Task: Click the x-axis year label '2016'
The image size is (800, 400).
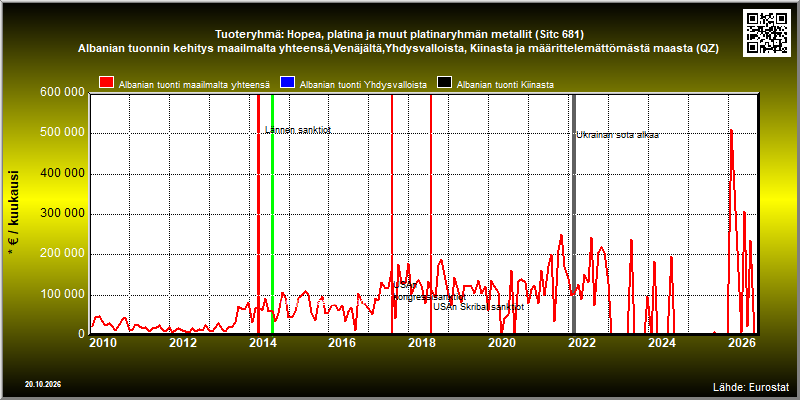Action: (x=342, y=342)
